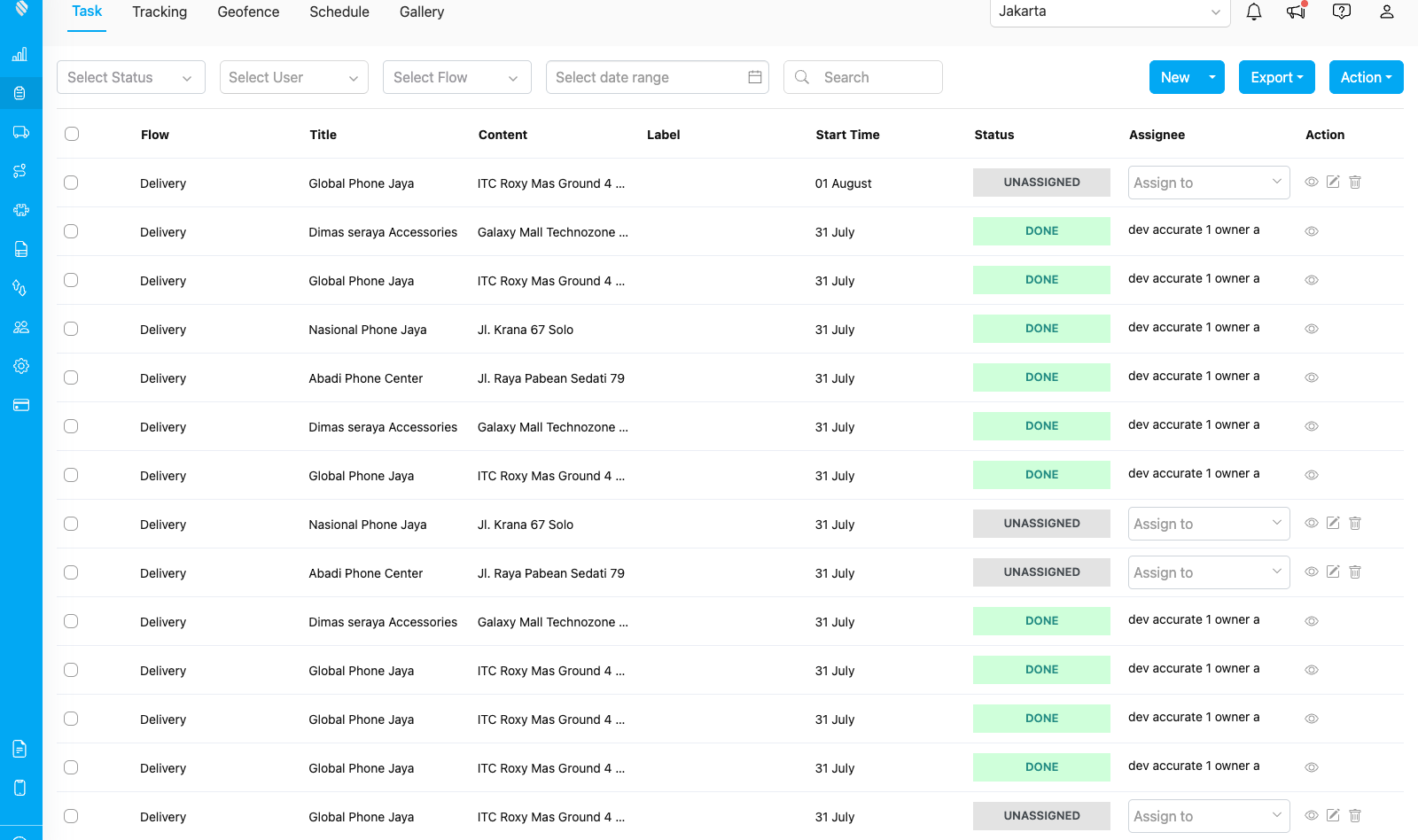The width and height of the screenshot is (1418, 840).
Task: Switch to the Task tab
Action: 87,12
